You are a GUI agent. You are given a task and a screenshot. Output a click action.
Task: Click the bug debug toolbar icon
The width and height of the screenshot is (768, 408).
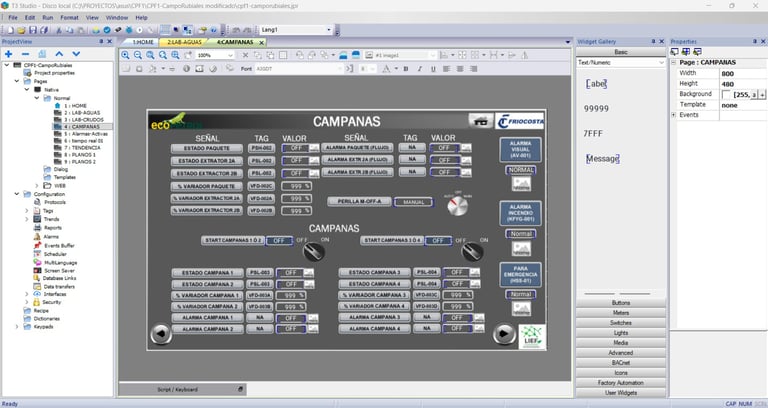129,30
